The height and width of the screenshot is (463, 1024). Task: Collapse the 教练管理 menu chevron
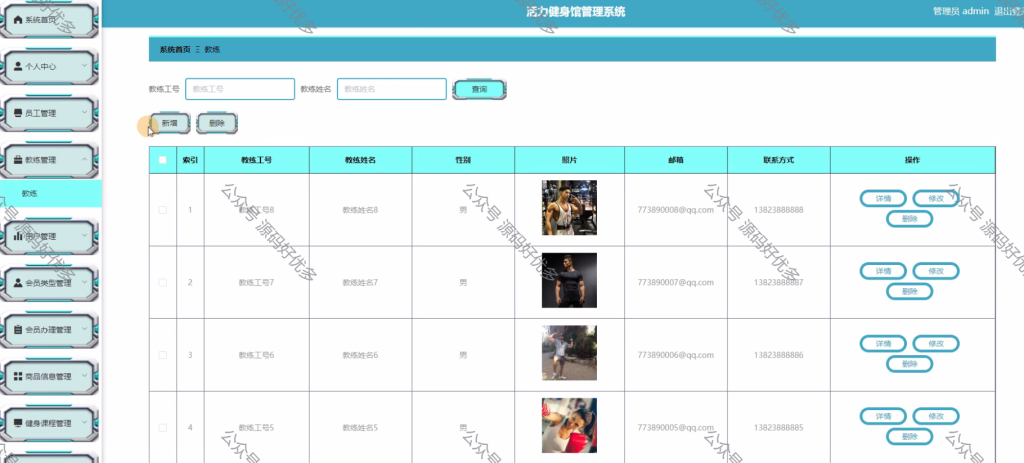tap(84, 159)
